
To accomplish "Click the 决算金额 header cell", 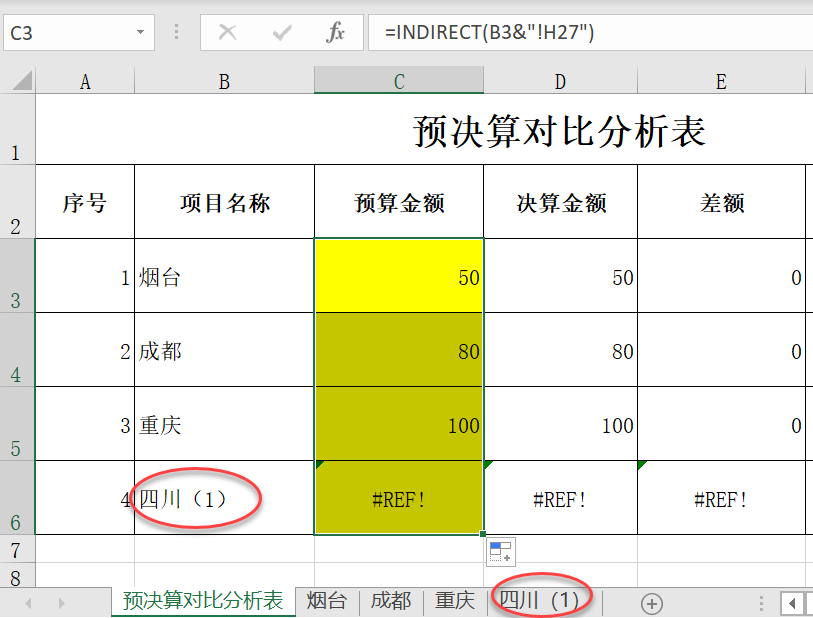I will 560,202.
